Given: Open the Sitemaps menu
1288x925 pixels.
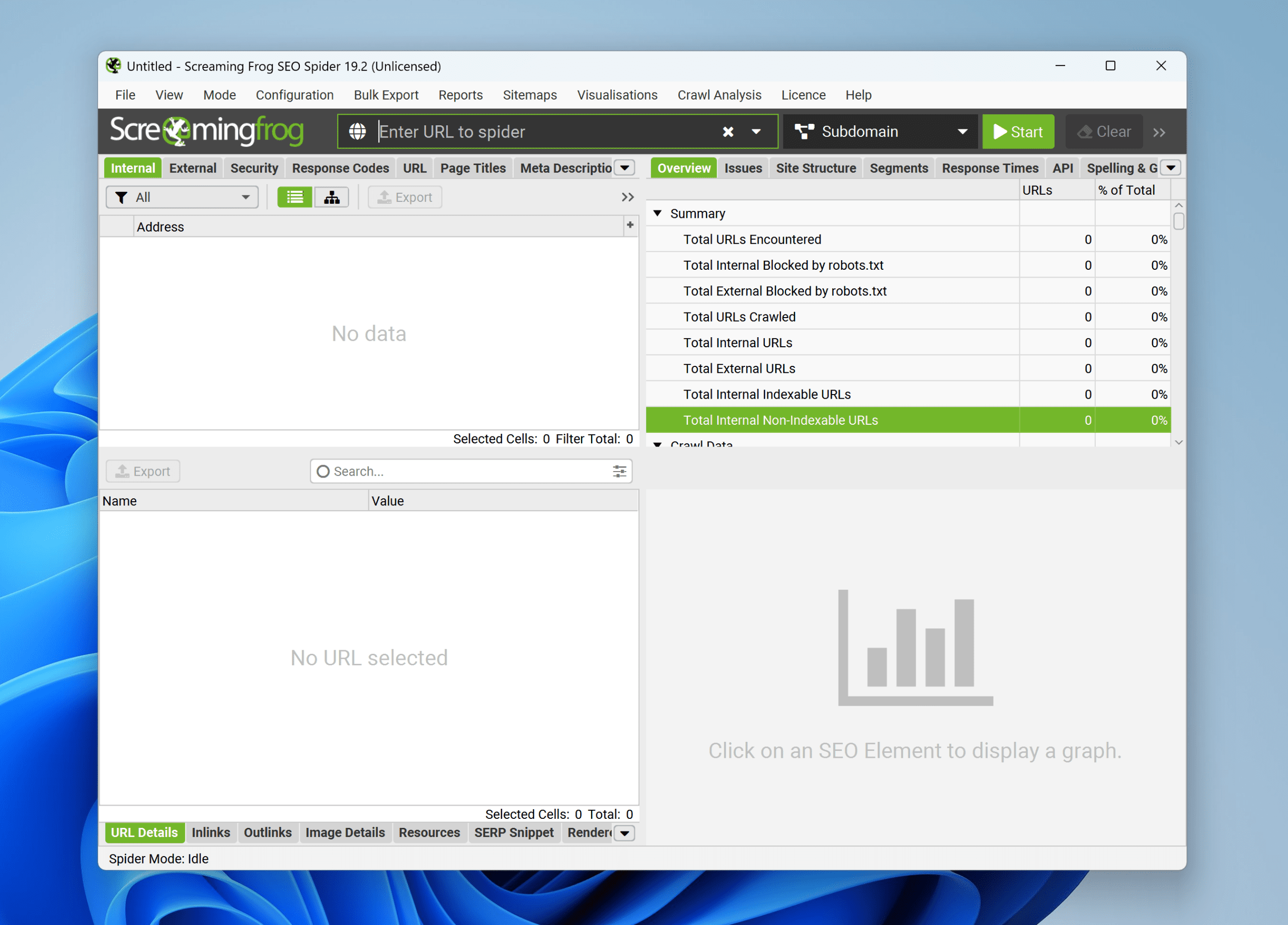Looking at the screenshot, I should tap(530, 95).
